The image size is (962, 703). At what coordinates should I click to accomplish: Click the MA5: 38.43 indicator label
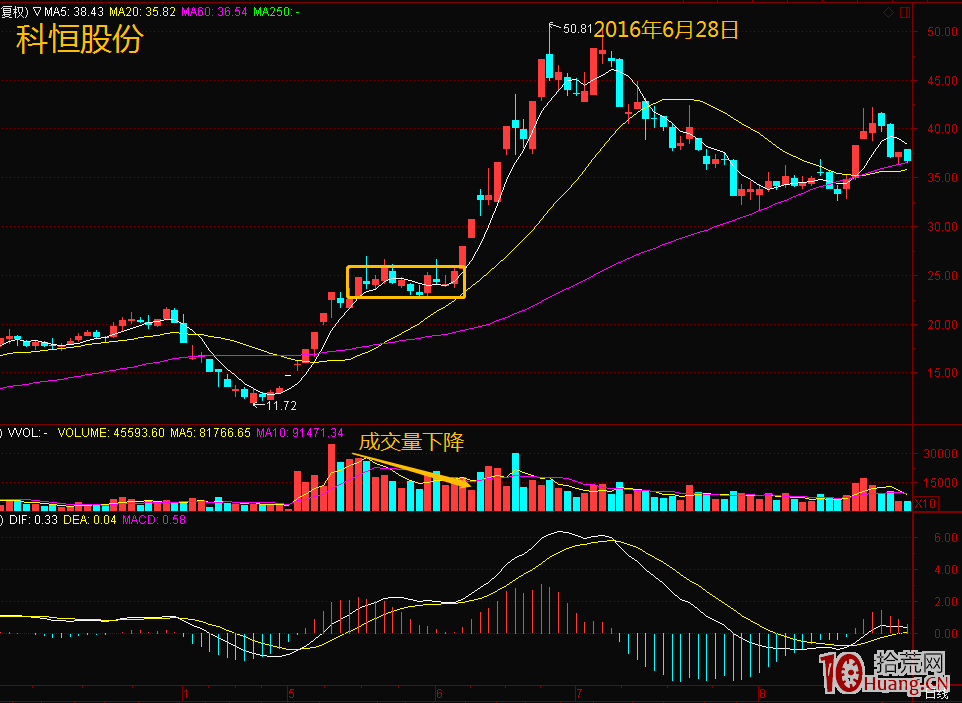[74, 12]
